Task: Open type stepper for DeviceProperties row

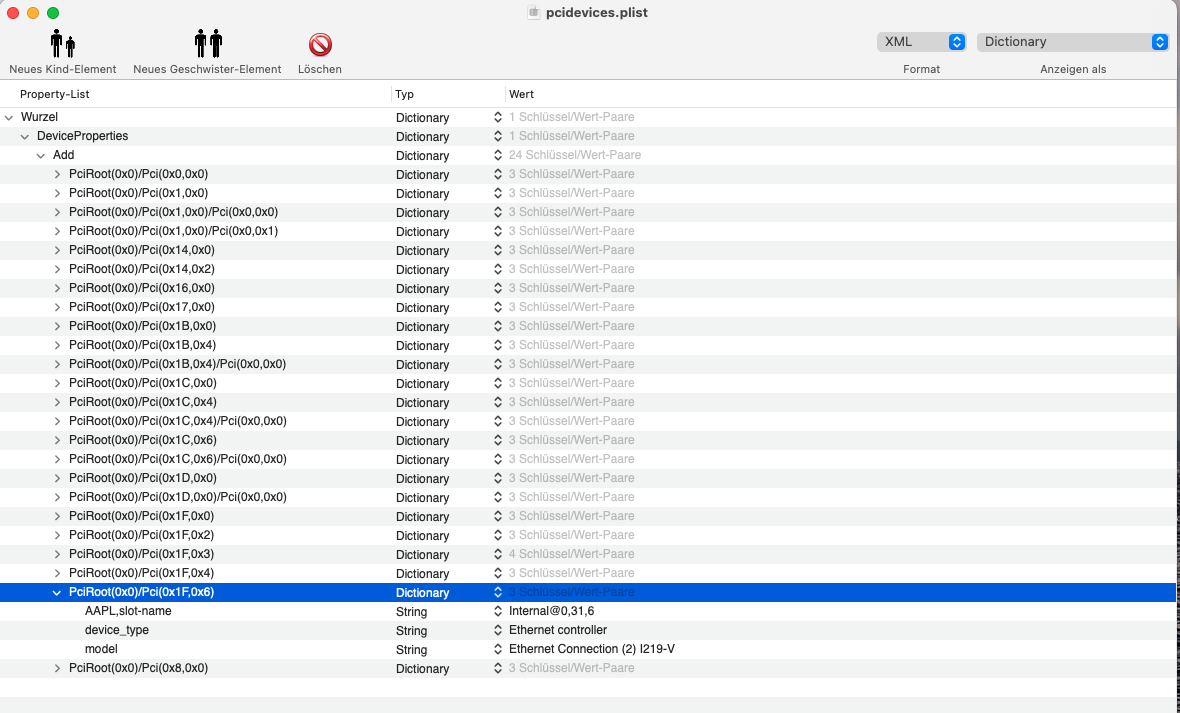Action: tap(497, 136)
